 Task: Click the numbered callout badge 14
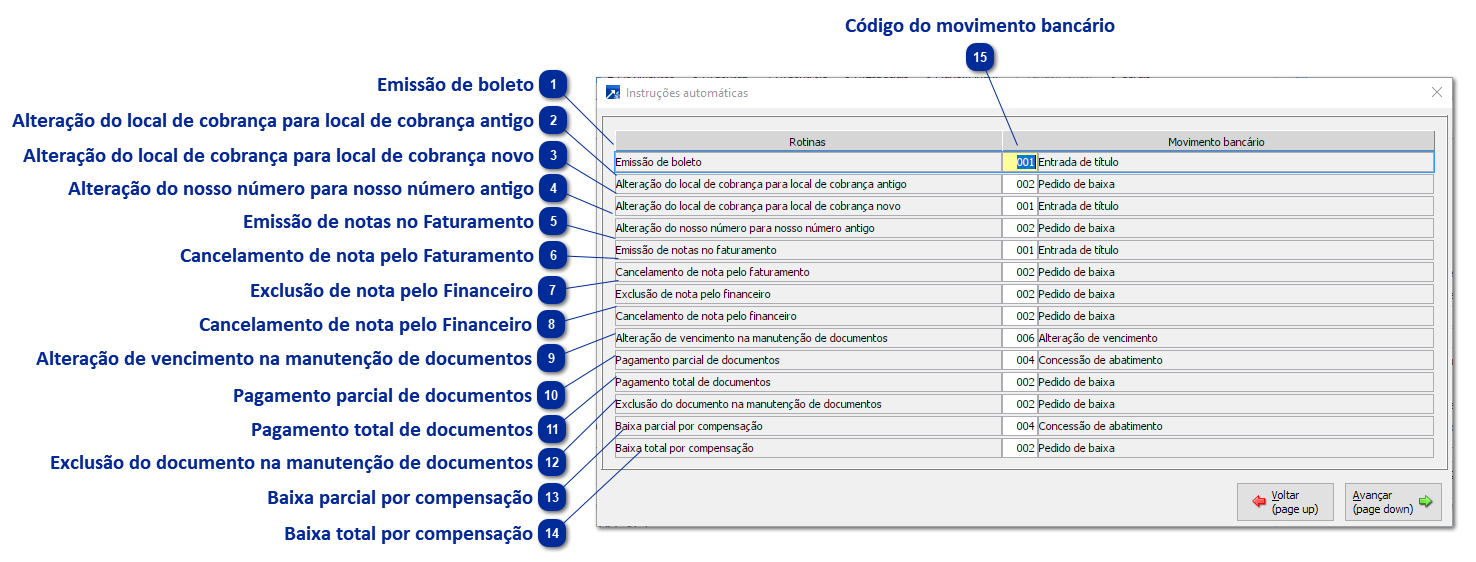tap(553, 533)
